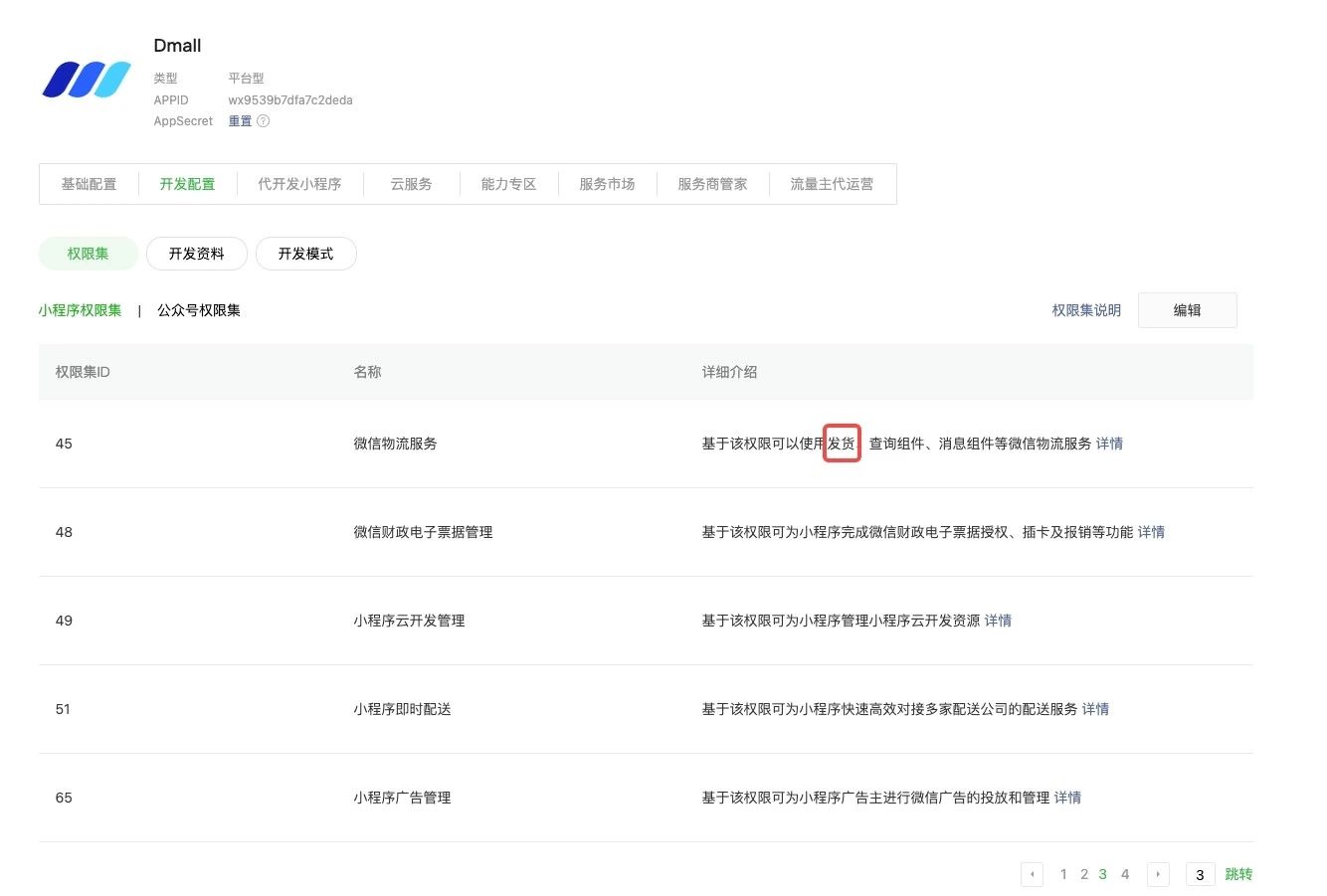Click the Dmall title text
This screenshot has height=896, width=1327.
click(177, 46)
